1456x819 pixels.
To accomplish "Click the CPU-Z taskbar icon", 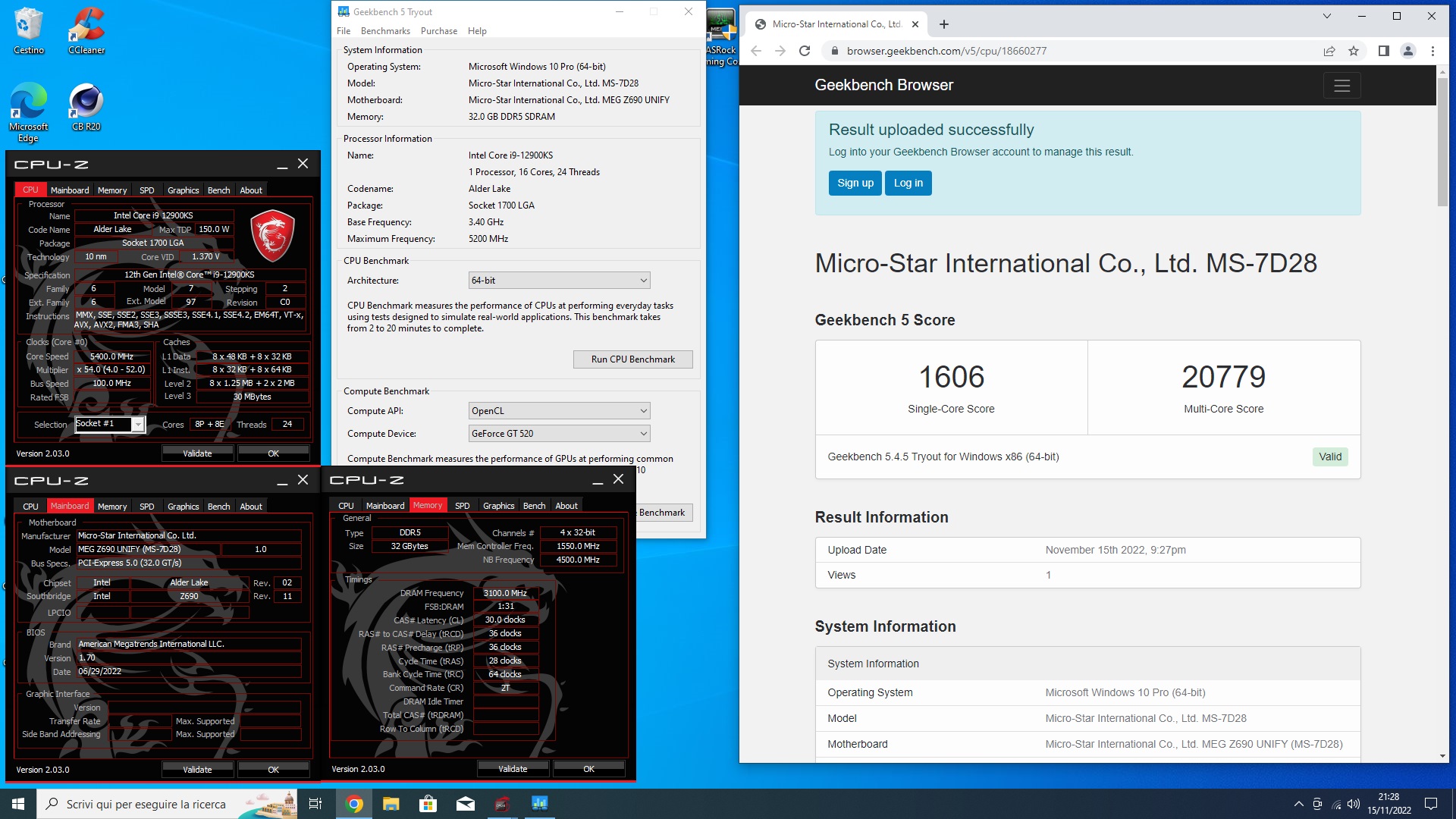I will pos(502,804).
